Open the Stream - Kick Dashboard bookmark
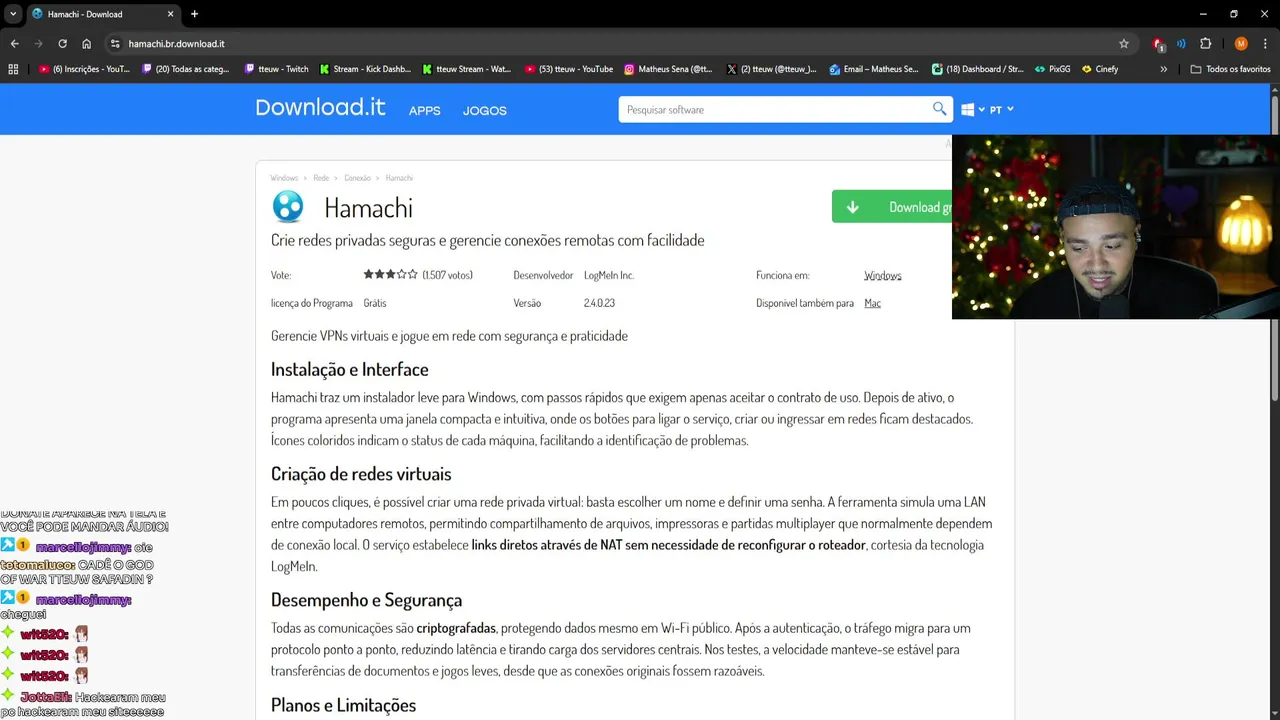Viewport: 1280px width, 720px height. pyautogui.click(x=365, y=69)
